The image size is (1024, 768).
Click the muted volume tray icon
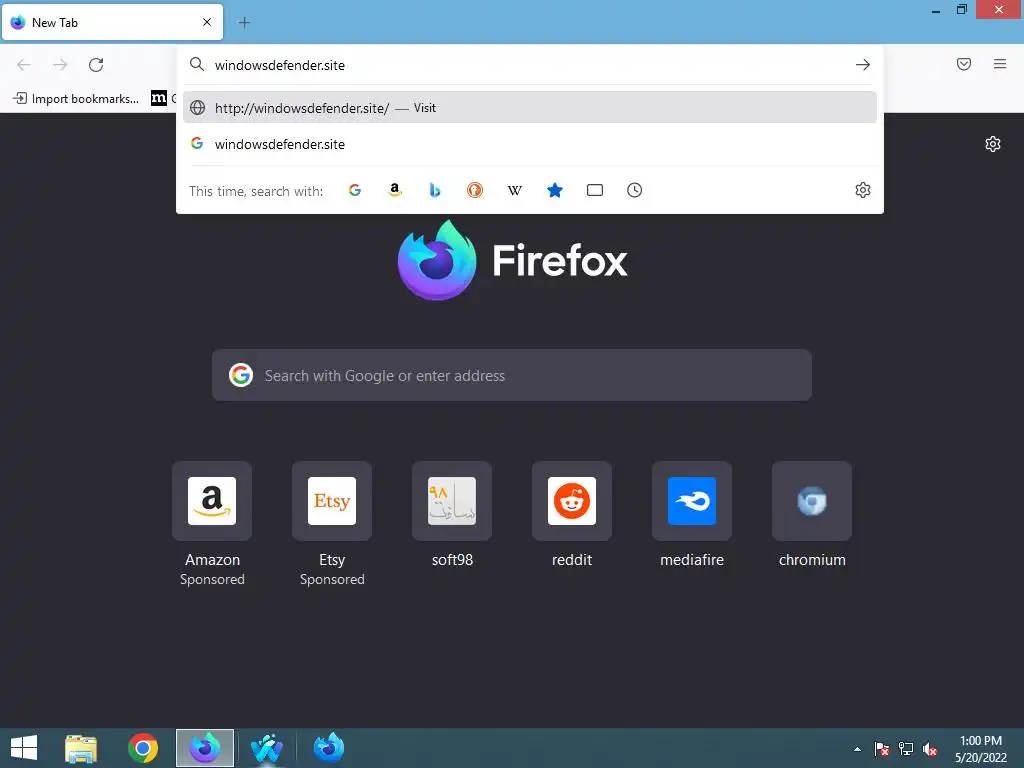(930, 749)
